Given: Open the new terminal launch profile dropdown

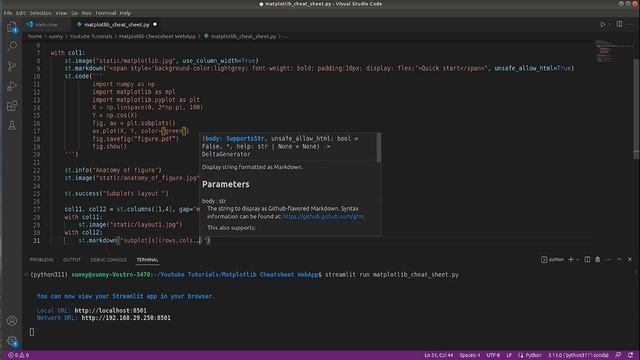Looking at the screenshot, I should tap(578, 260).
